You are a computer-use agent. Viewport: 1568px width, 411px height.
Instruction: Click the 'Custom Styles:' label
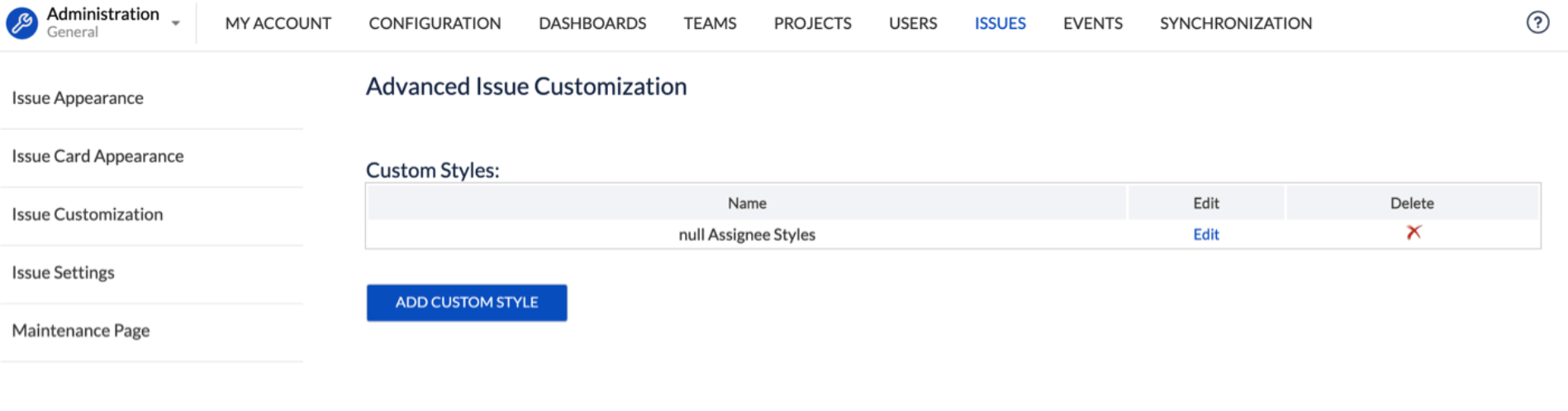pyautogui.click(x=433, y=170)
